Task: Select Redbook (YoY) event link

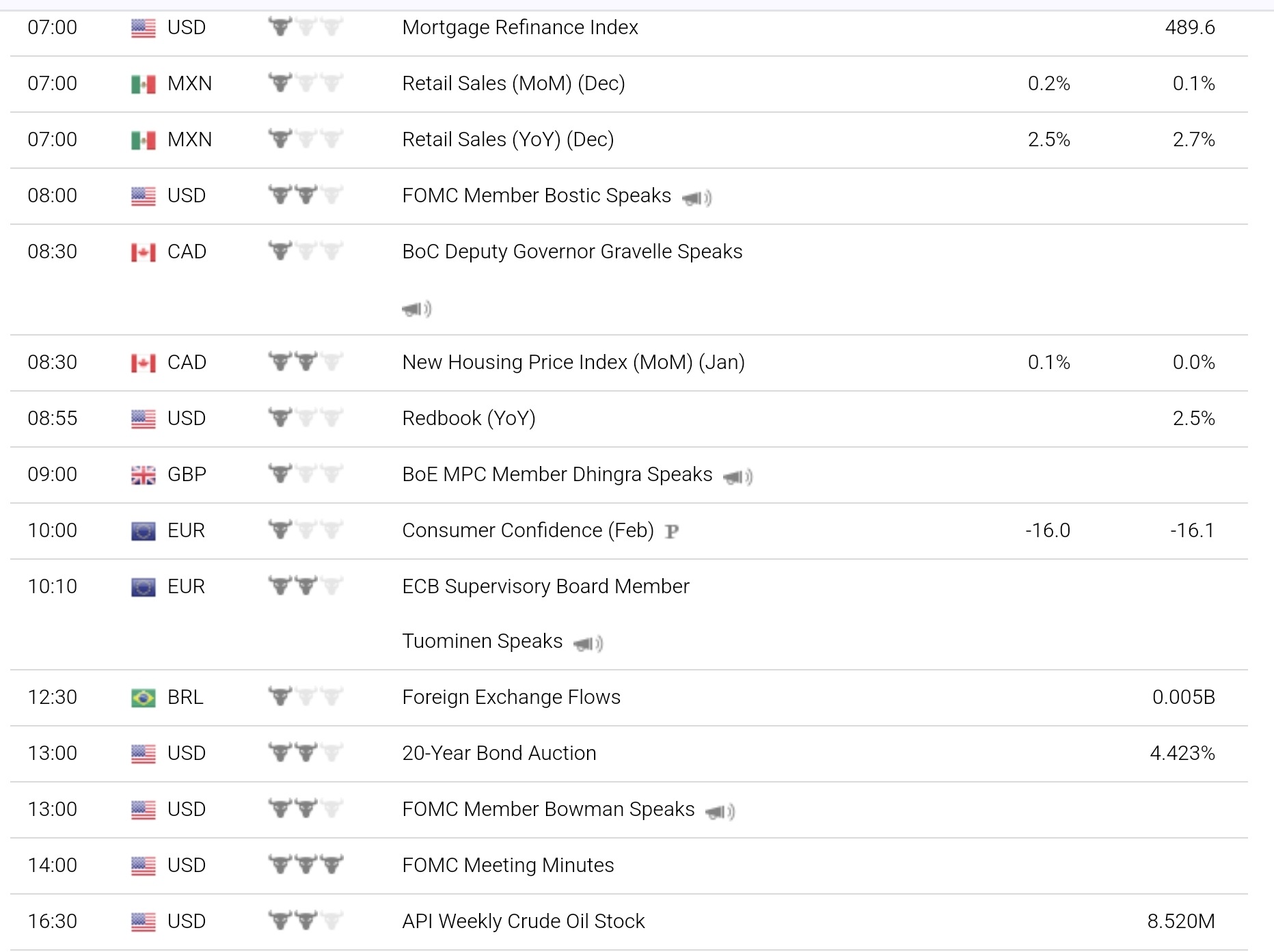Action: point(469,418)
